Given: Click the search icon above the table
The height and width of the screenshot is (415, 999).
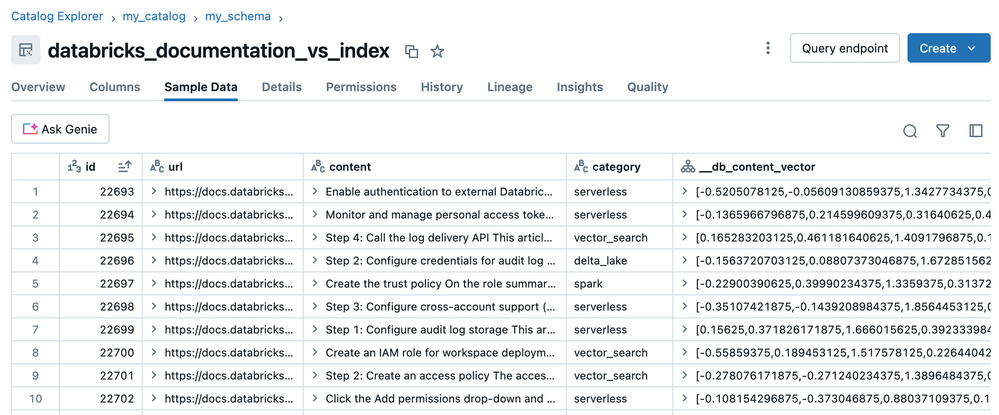Looking at the screenshot, I should pyautogui.click(x=910, y=131).
